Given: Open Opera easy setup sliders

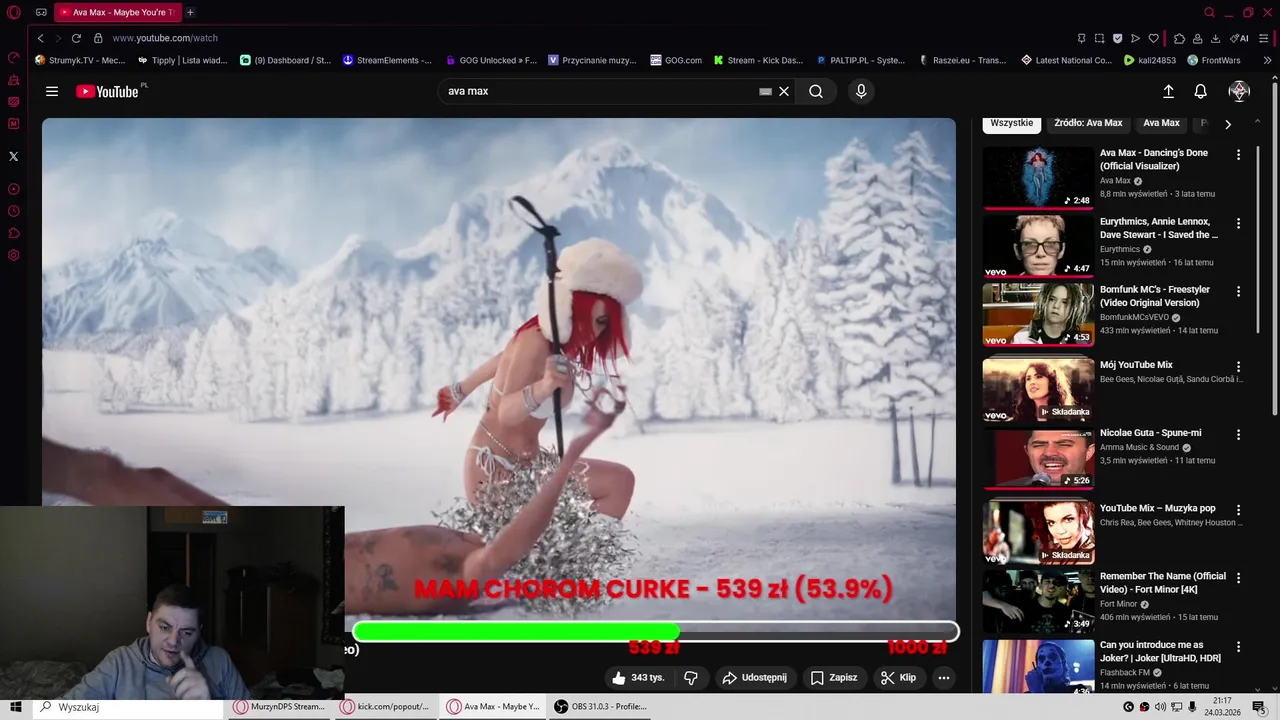Looking at the screenshot, I should pos(1265,38).
